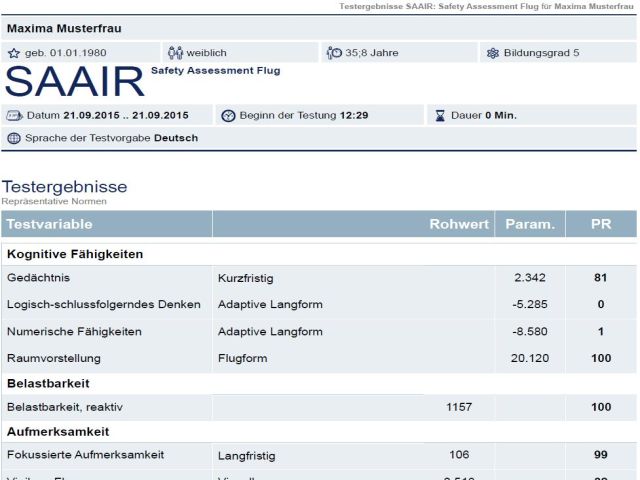Click the Testergebnisse heading

coord(64,187)
